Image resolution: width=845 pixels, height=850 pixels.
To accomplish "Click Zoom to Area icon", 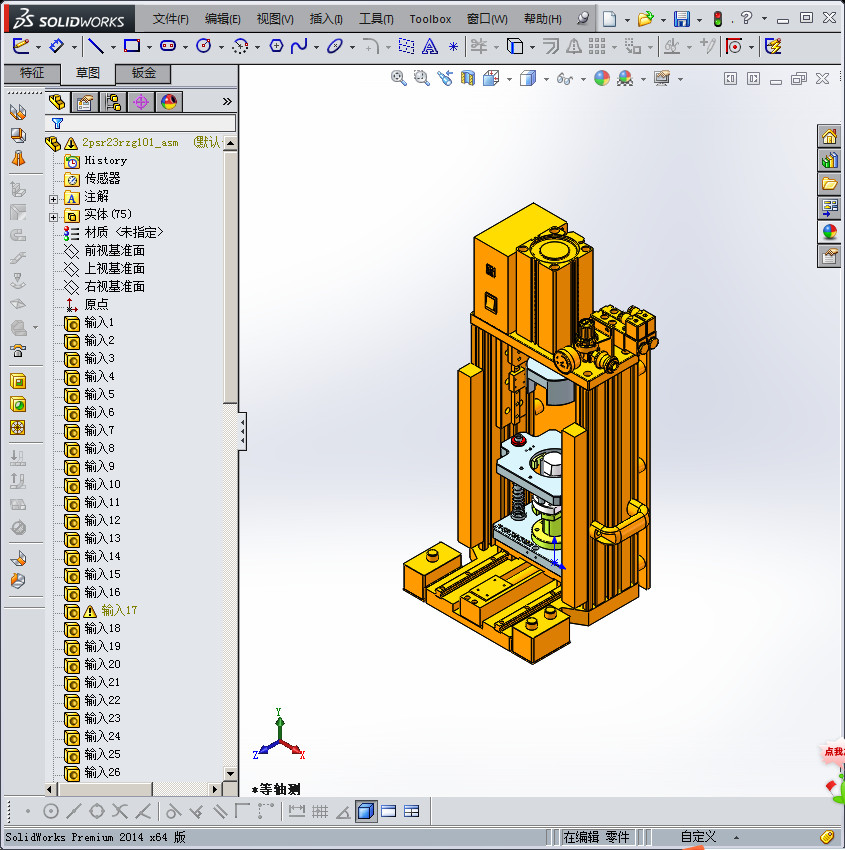I will (422, 79).
